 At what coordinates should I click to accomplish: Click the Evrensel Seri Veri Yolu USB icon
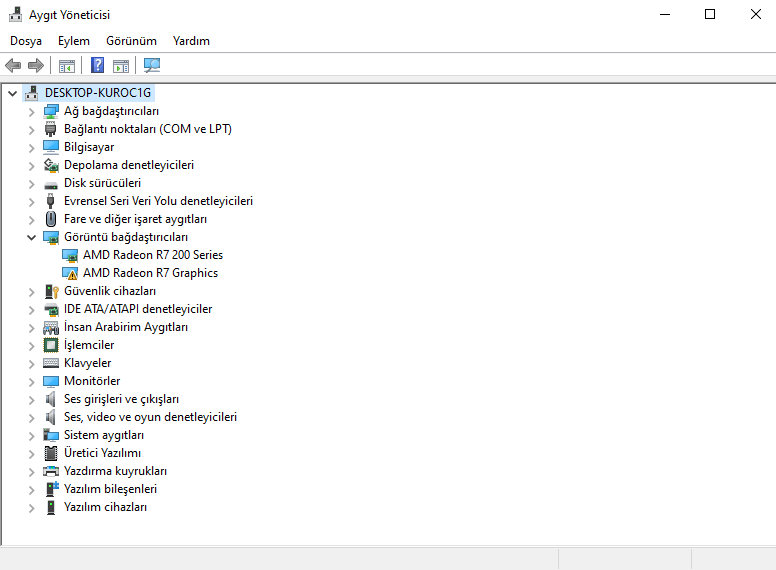[x=50, y=201]
